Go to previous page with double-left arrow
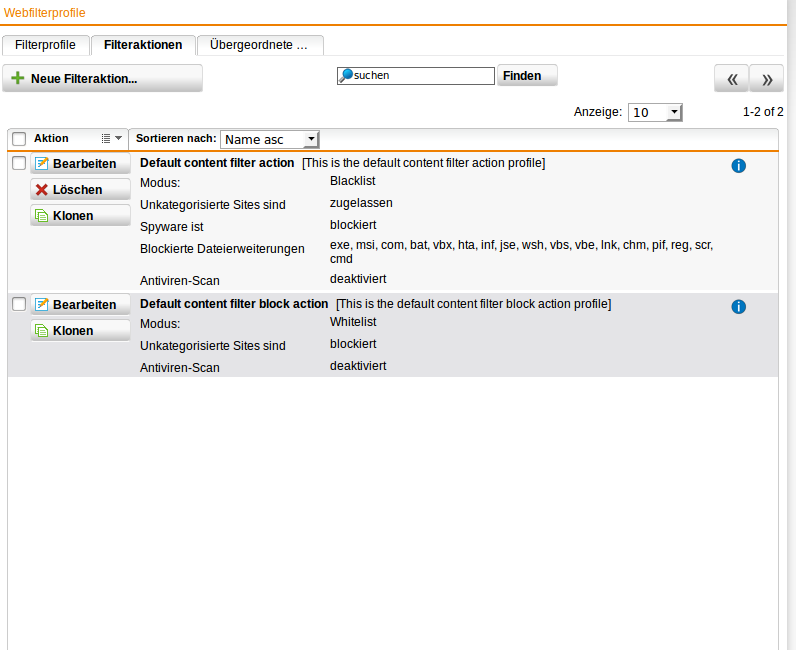796x650 pixels. coord(731,79)
